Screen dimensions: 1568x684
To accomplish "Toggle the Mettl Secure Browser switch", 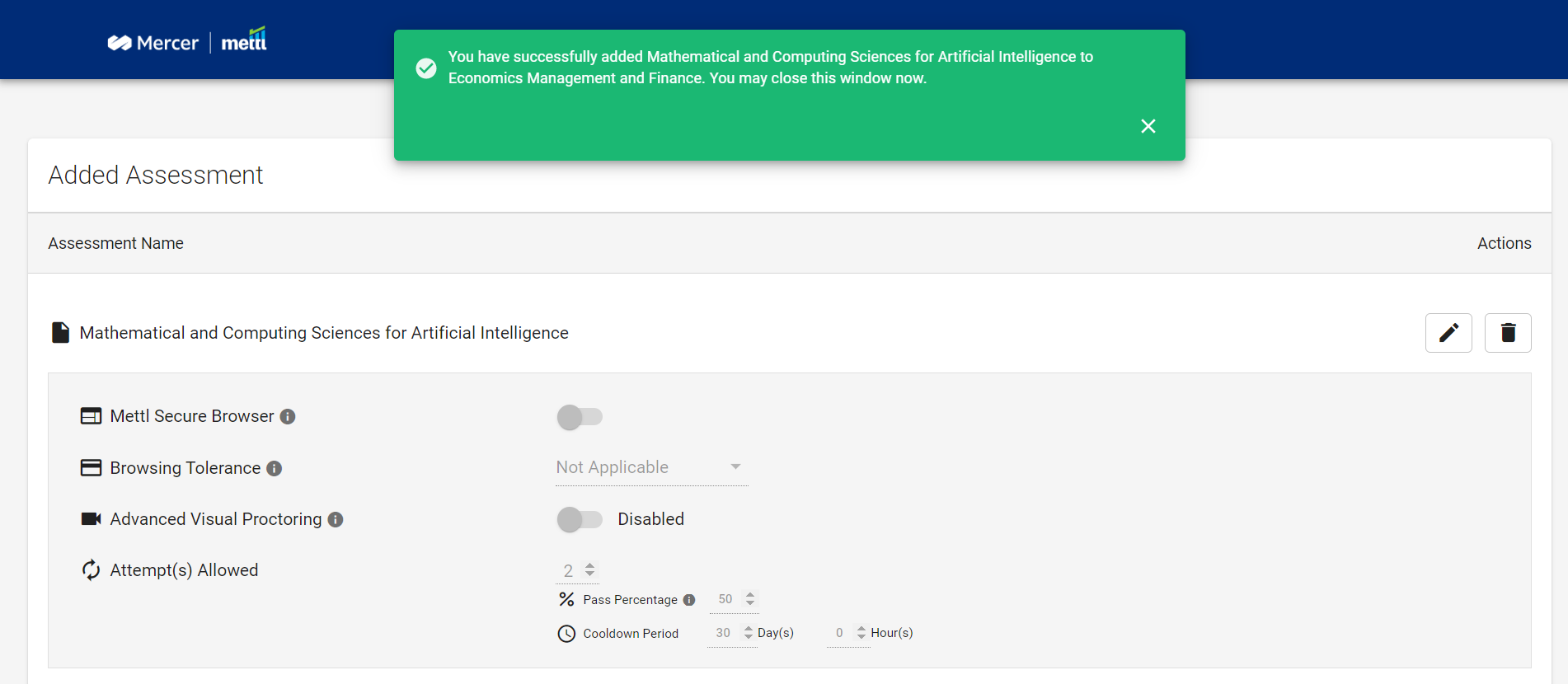I will pyautogui.click(x=580, y=417).
